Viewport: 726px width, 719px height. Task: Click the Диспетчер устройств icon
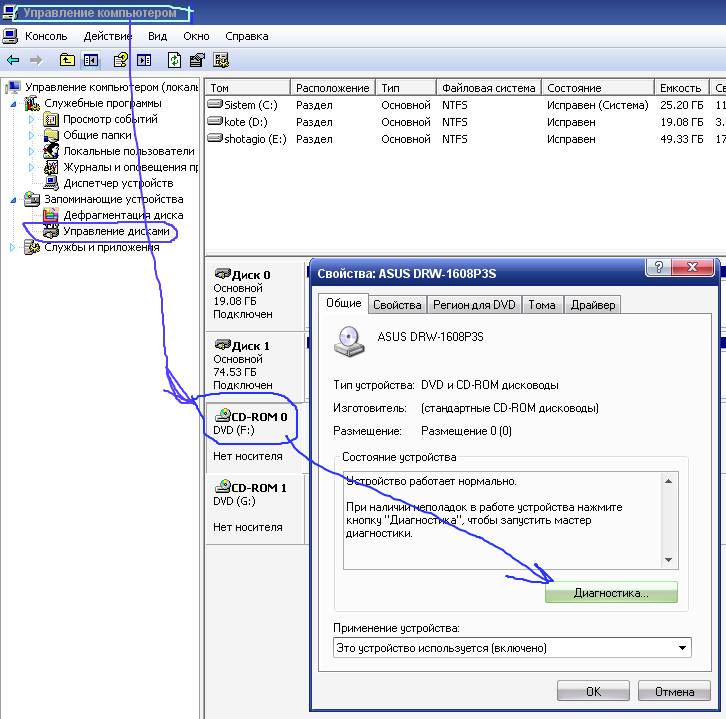(51, 183)
